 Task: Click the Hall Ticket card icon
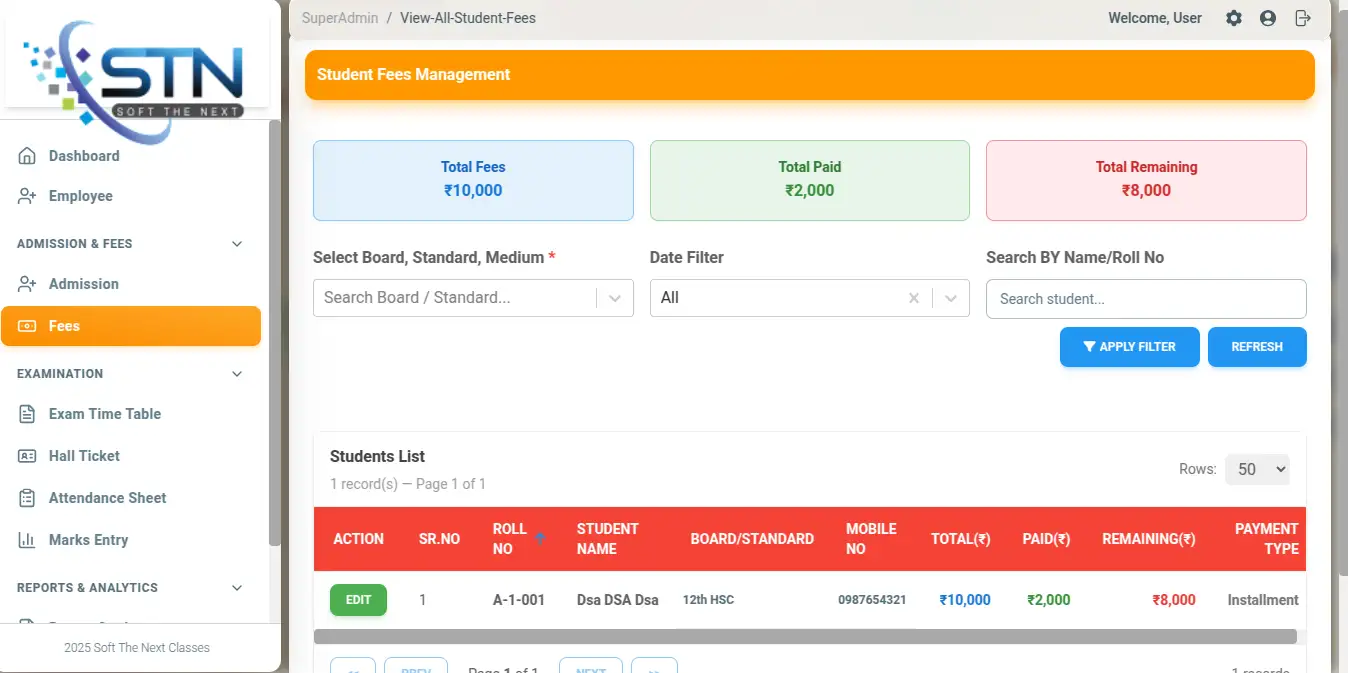[x=27, y=456]
